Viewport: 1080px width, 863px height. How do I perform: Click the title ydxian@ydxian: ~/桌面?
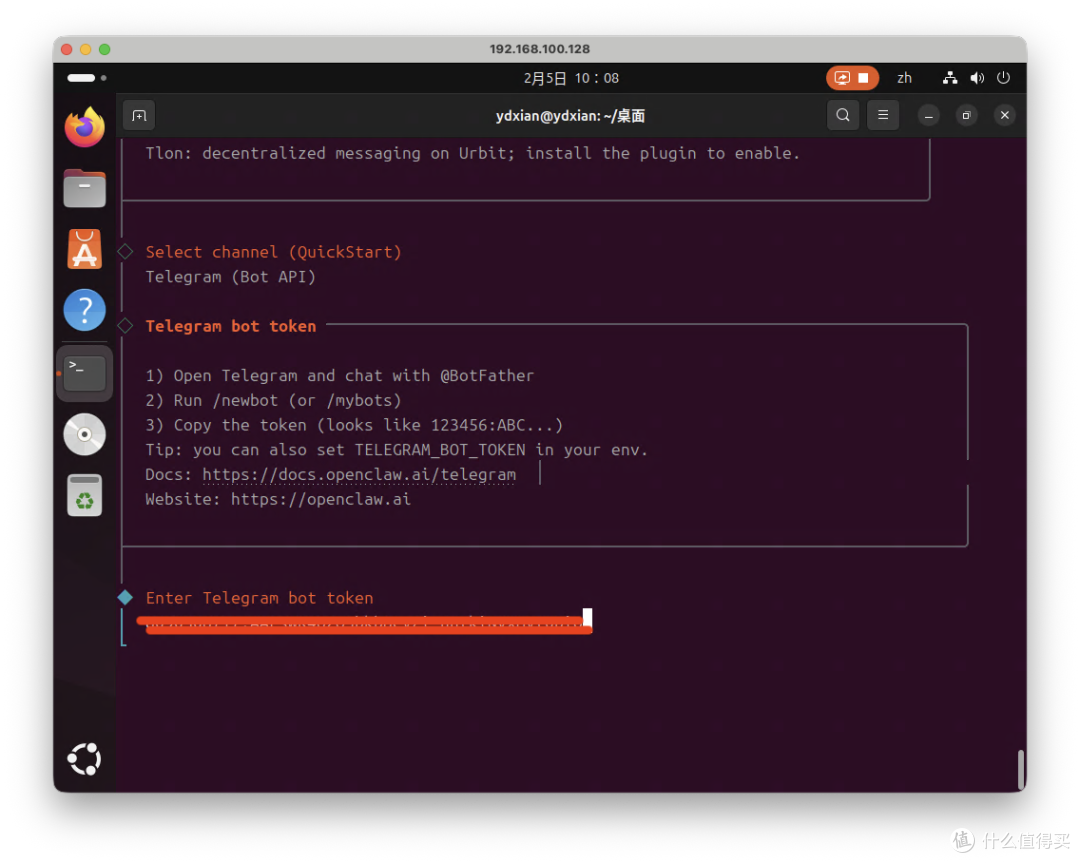tap(570, 116)
